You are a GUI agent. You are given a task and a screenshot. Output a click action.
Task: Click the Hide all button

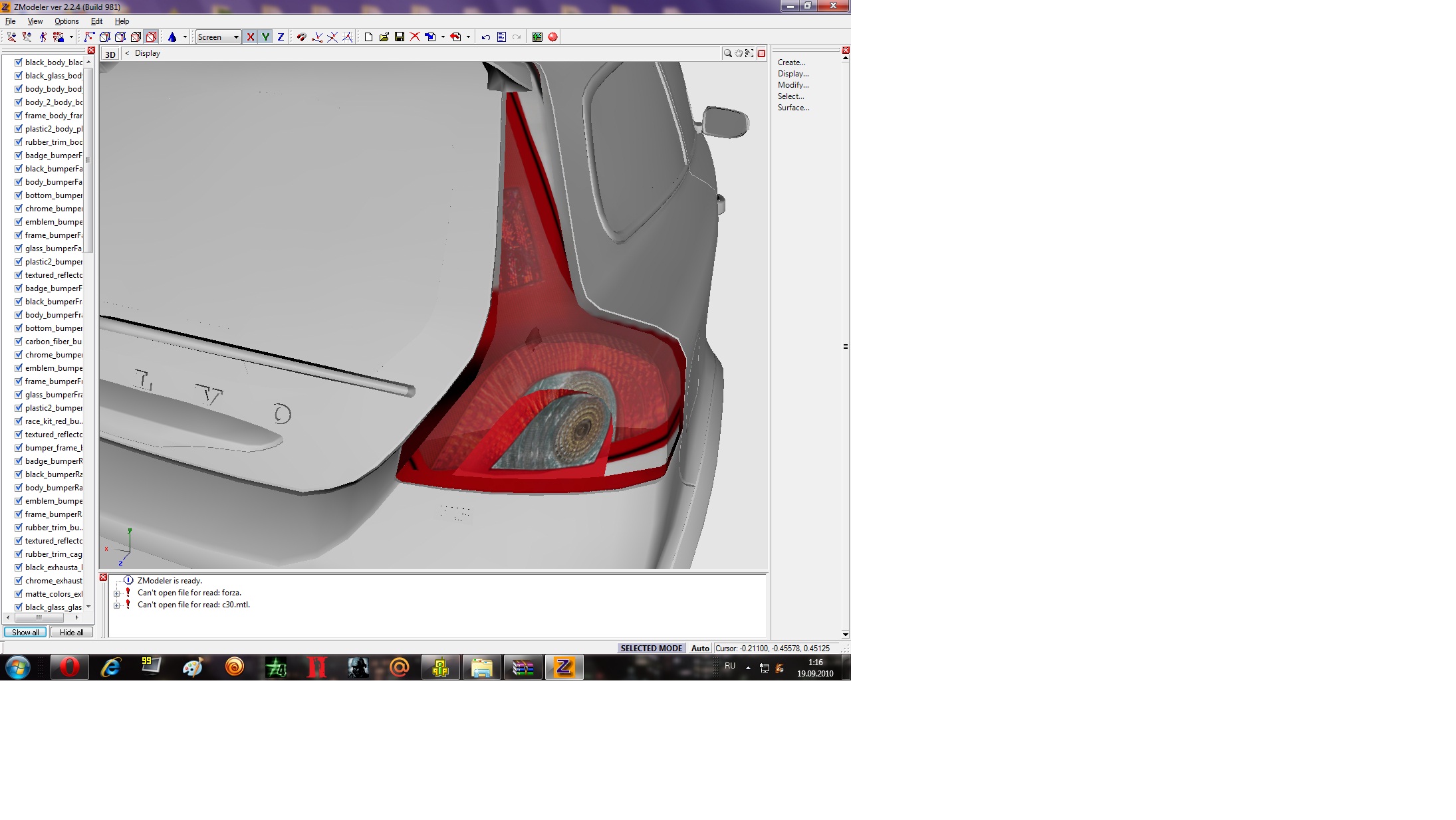[71, 633]
